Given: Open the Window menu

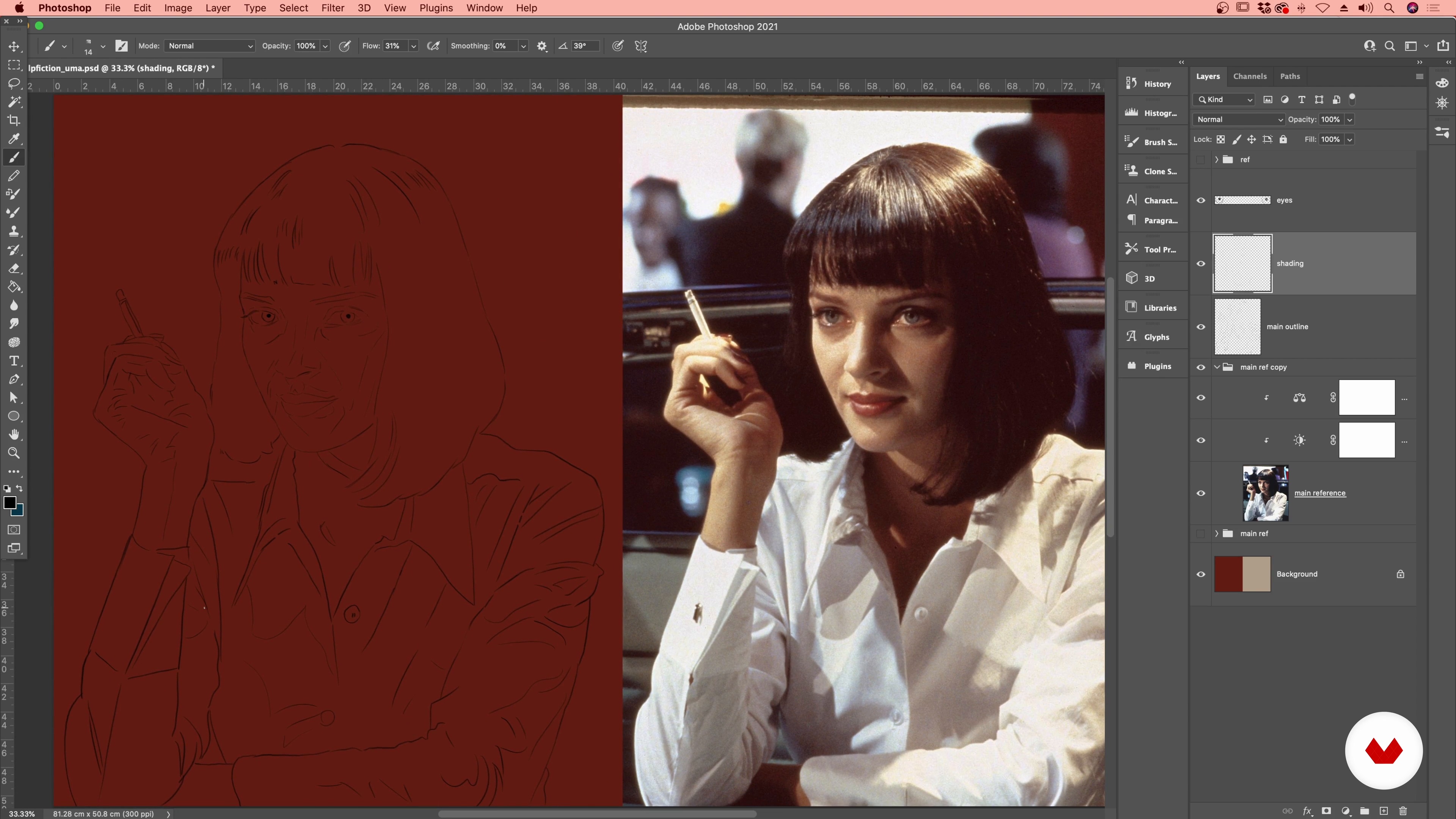Looking at the screenshot, I should coord(484,8).
